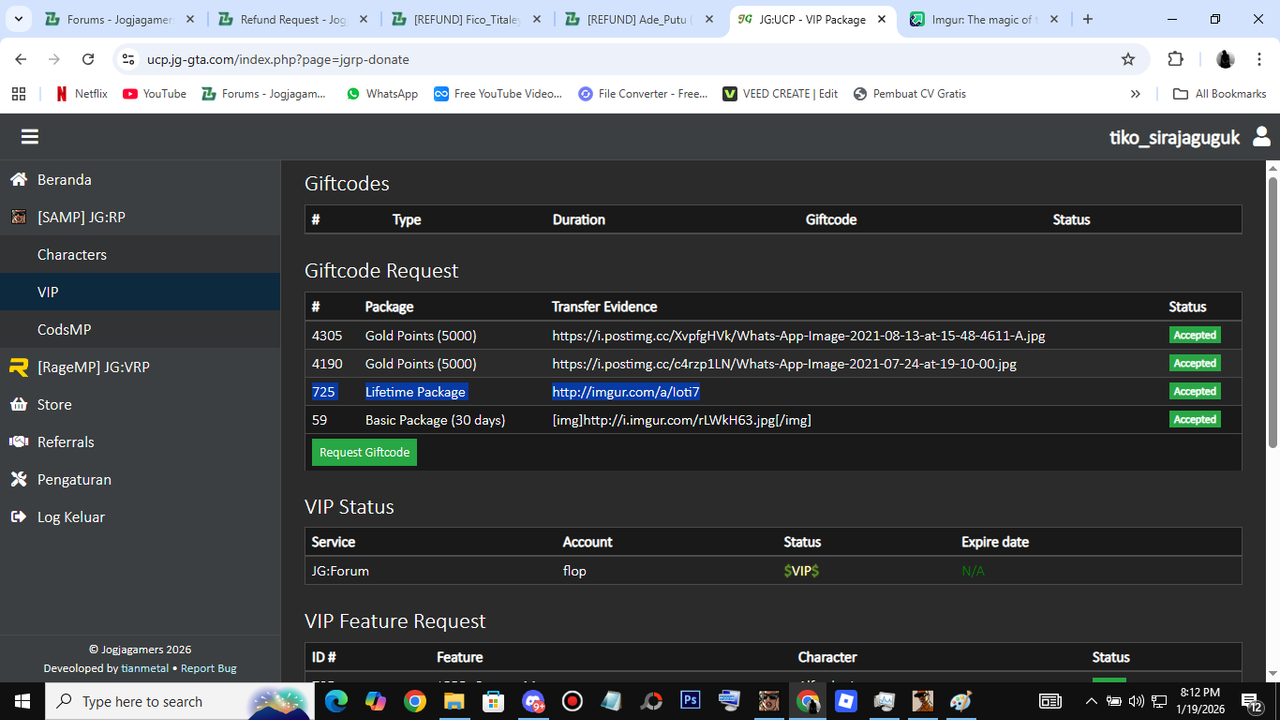The height and width of the screenshot is (720, 1280).
Task: Select VIP in the sidebar
Action: 140,292
